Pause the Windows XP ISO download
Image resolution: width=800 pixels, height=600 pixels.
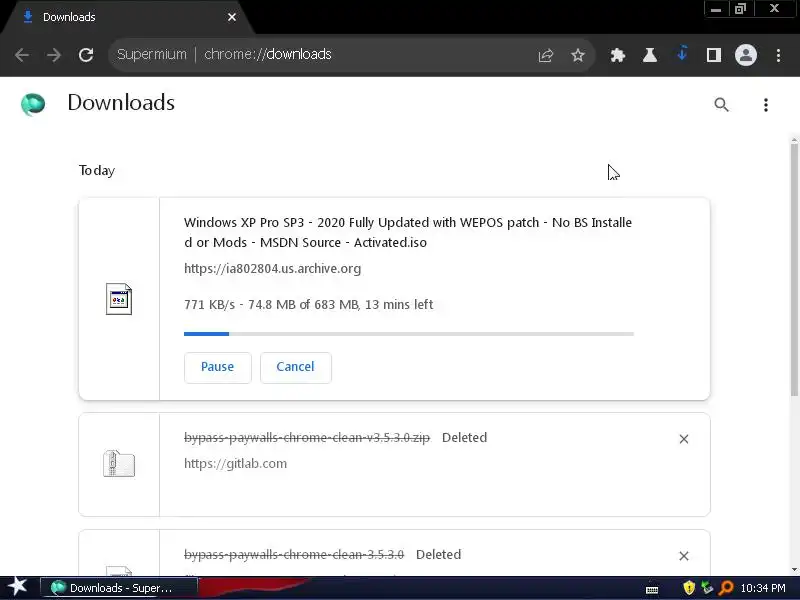pyautogui.click(x=217, y=367)
